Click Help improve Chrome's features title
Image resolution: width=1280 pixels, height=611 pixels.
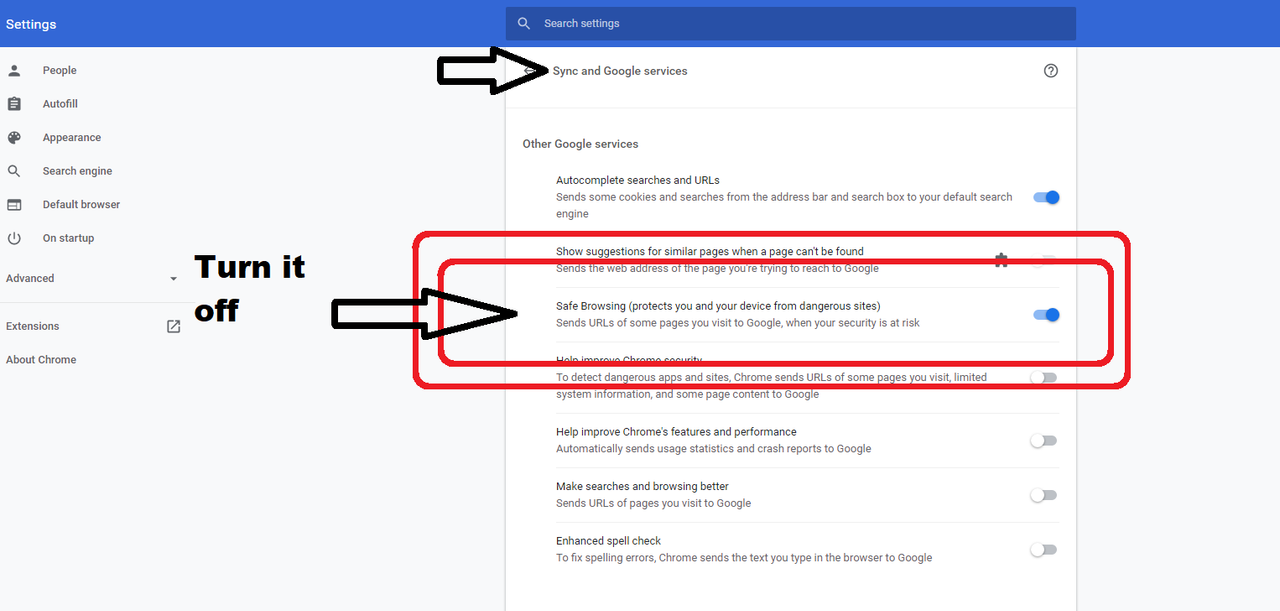(x=676, y=432)
